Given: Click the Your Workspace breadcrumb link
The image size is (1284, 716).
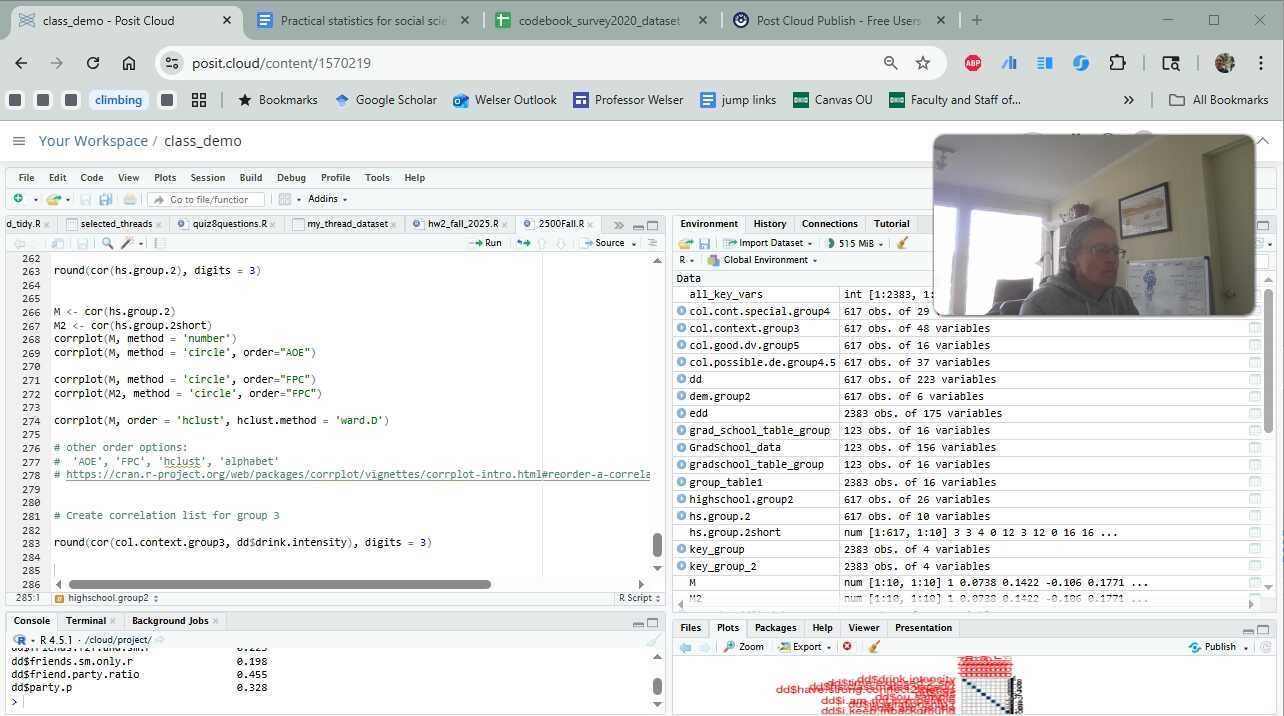Looking at the screenshot, I should click(93, 141).
